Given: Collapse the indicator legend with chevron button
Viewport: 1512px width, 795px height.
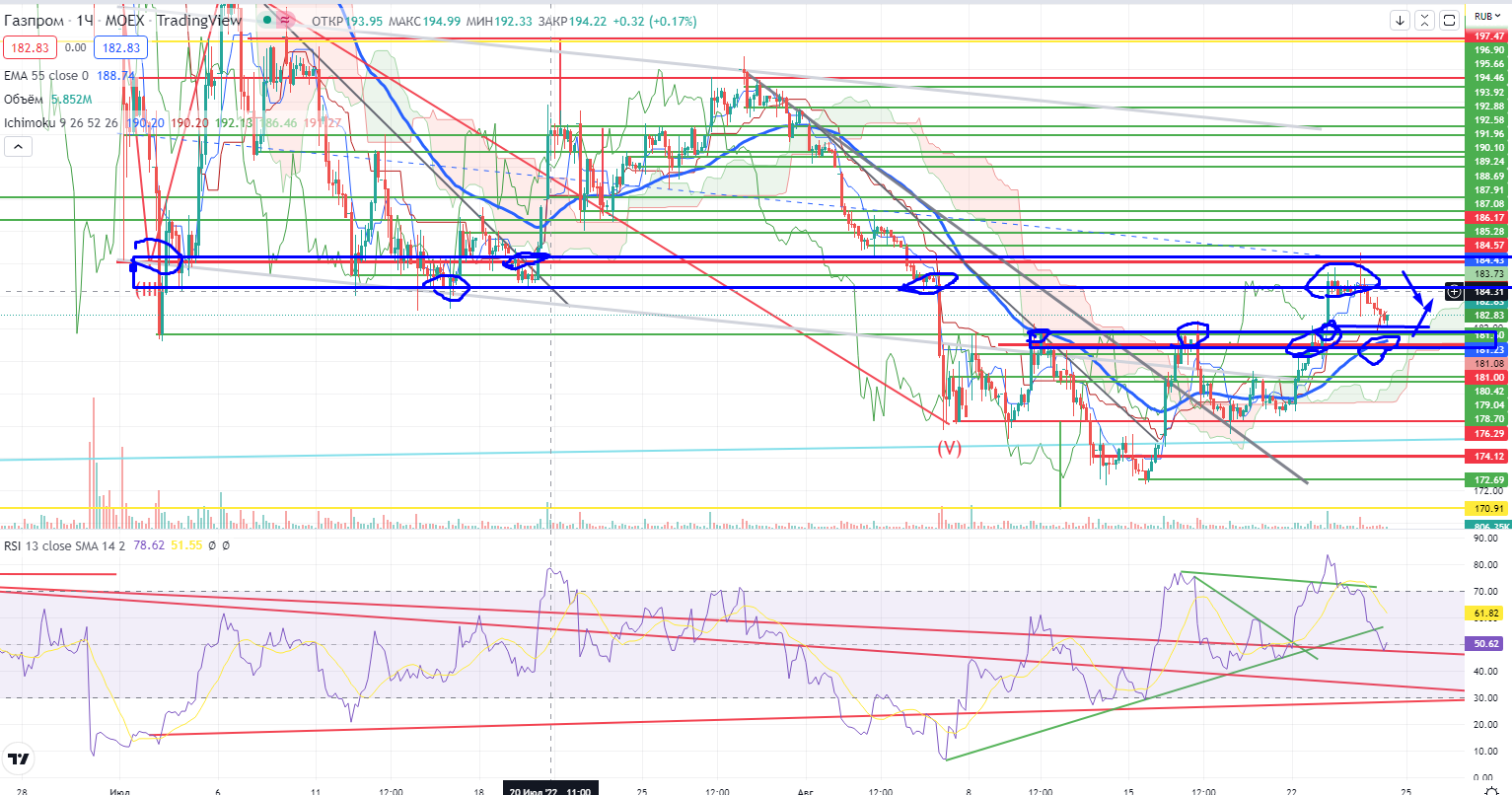Looking at the screenshot, I should [x=19, y=147].
